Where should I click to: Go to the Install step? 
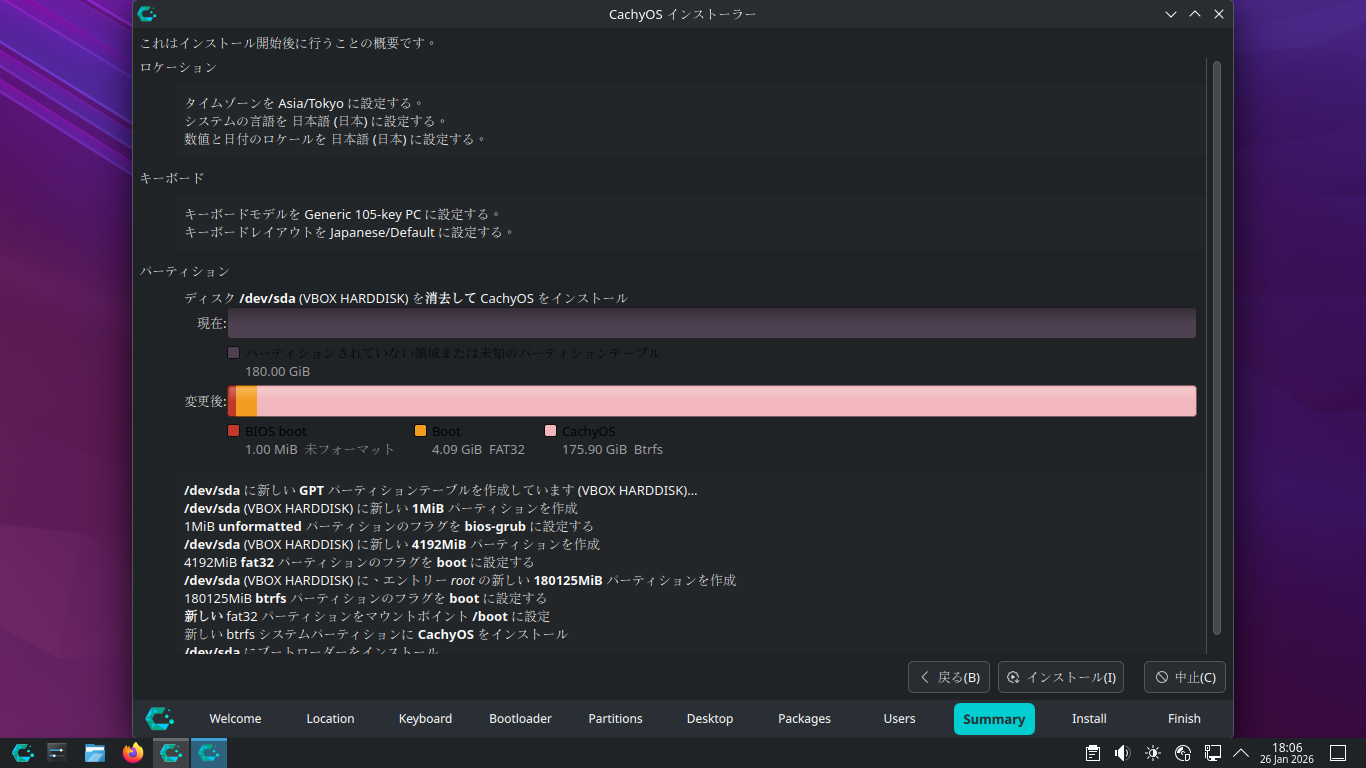[x=1089, y=719]
